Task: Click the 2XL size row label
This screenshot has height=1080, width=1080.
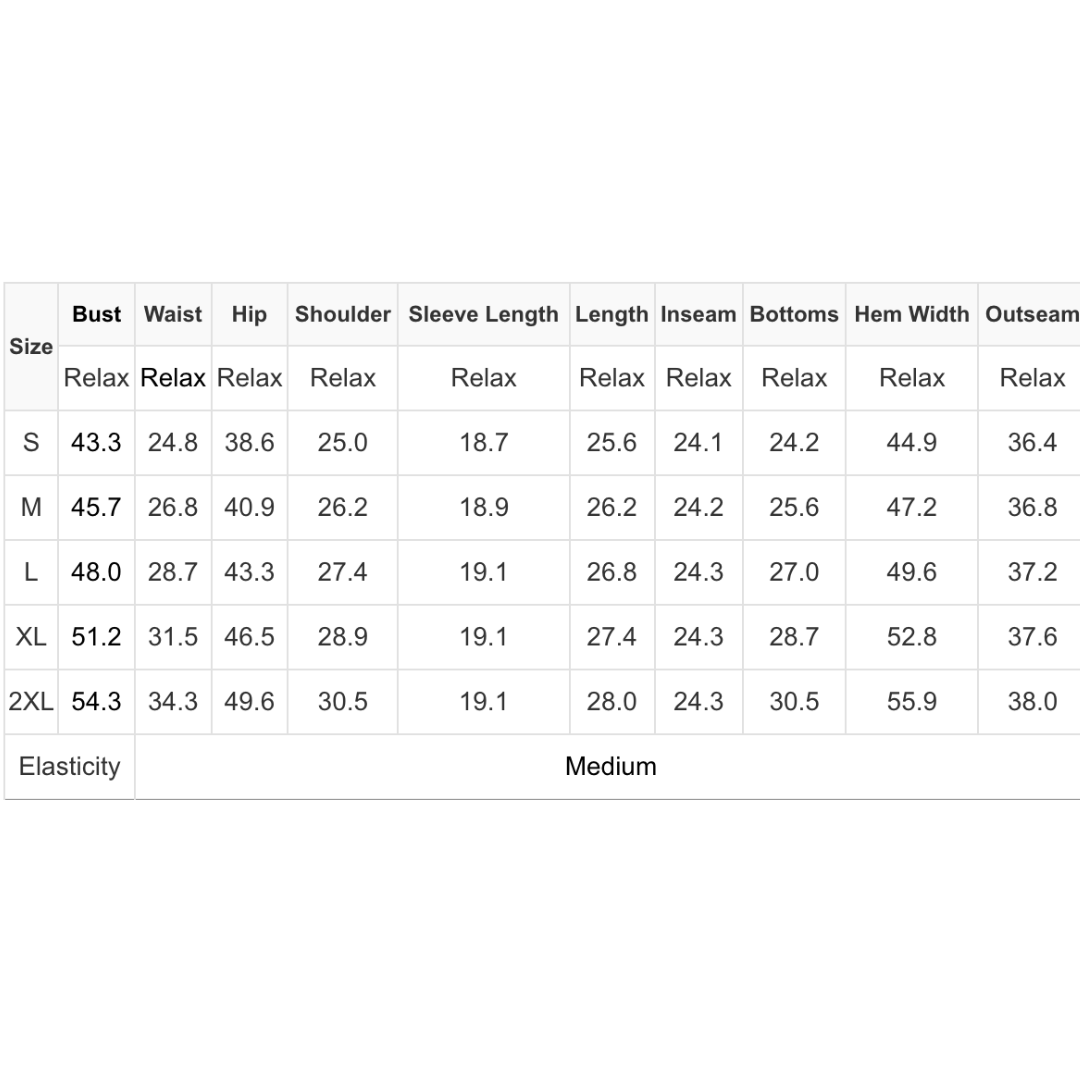Action: tap(31, 702)
